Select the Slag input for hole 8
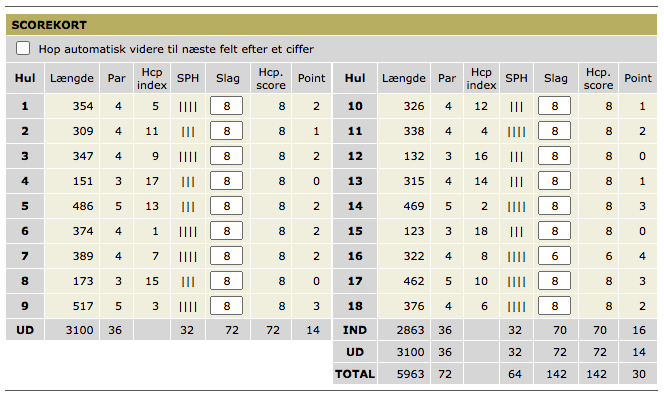Viewport: 664px width, 397px height. pyautogui.click(x=227, y=281)
